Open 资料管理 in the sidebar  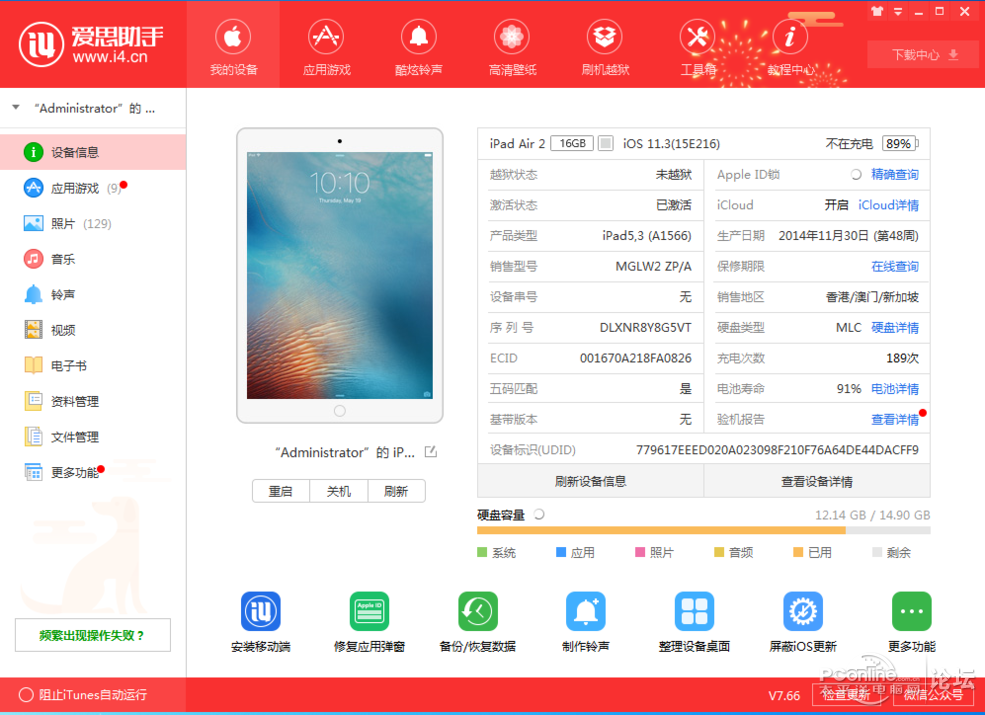(x=93, y=401)
